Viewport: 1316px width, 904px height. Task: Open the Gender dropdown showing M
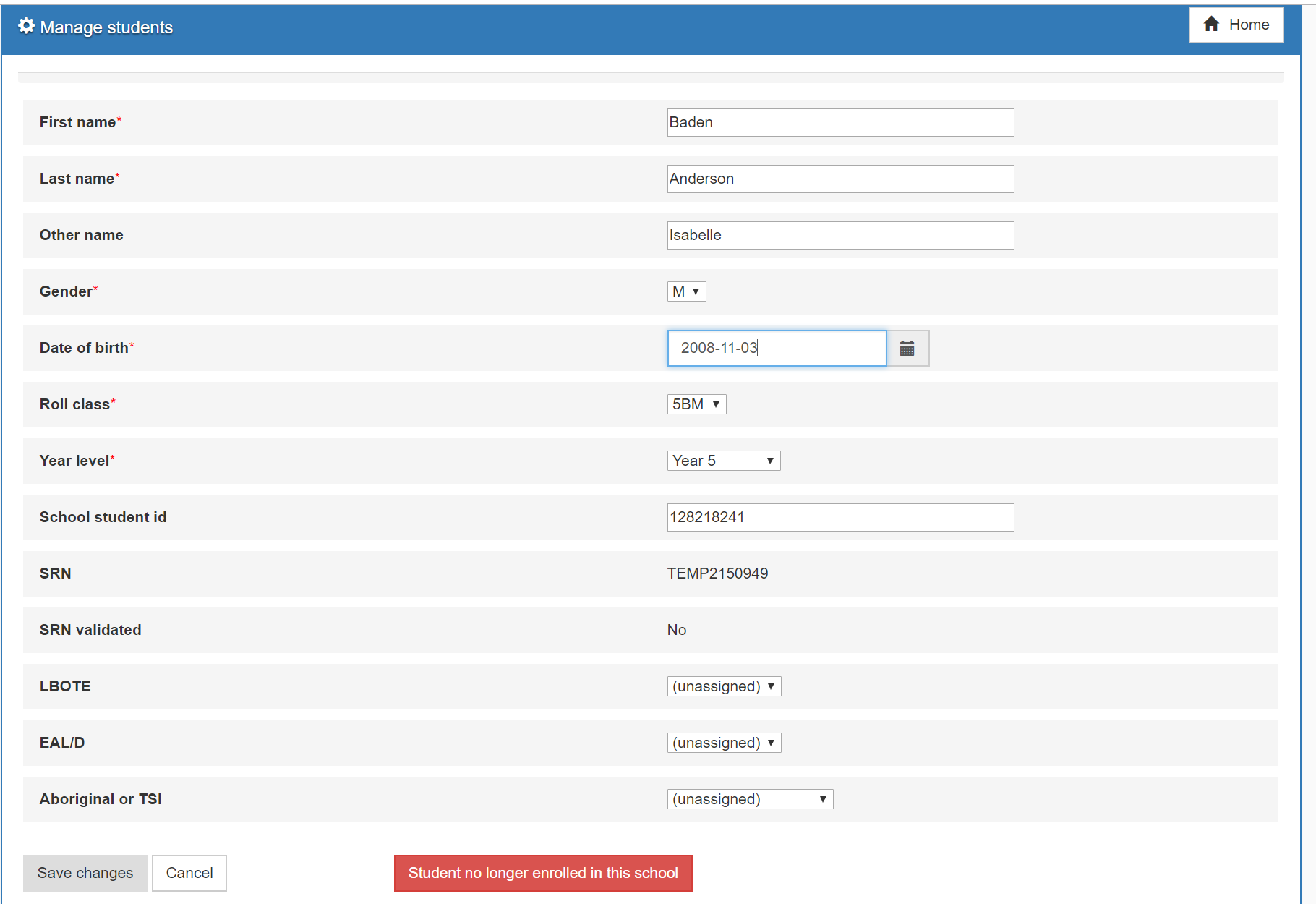(686, 291)
